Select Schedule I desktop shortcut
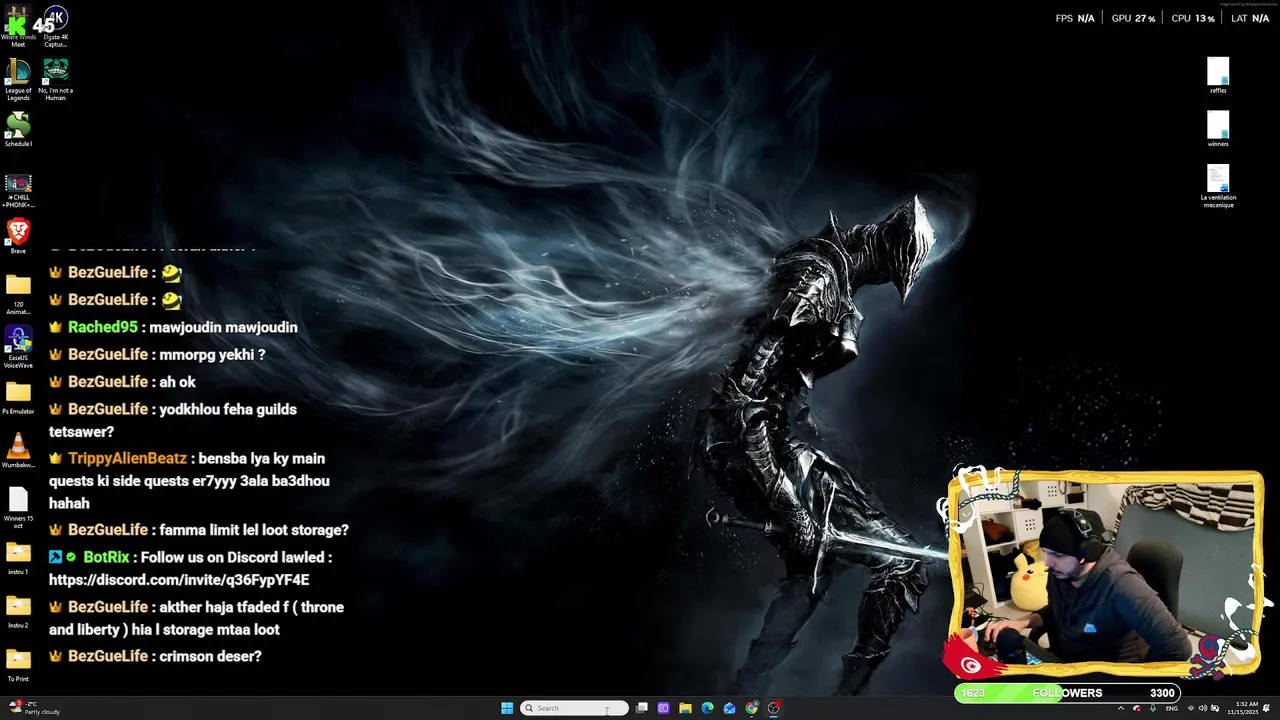Viewport: 1280px width, 720px height. coord(18,130)
